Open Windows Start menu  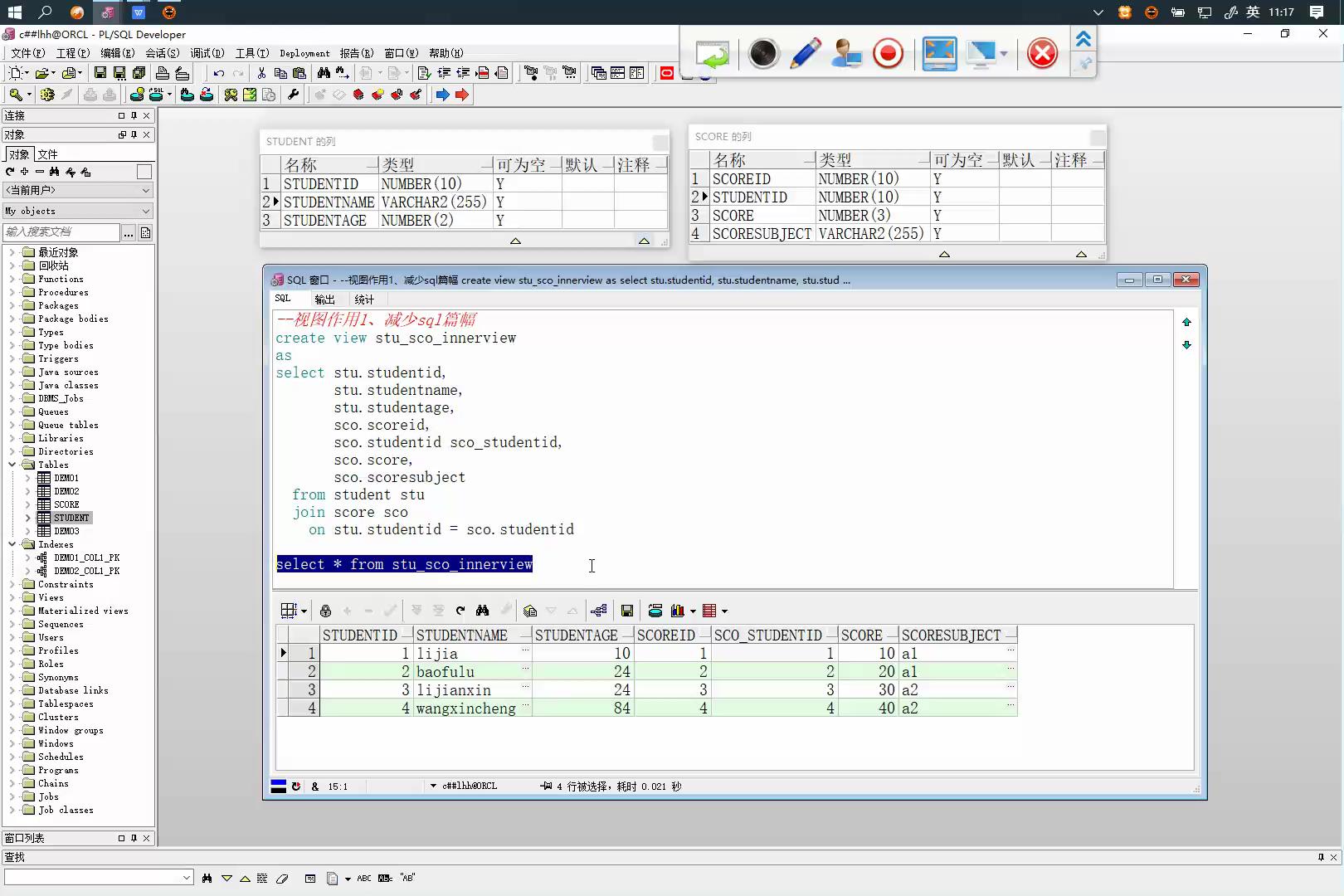tap(14, 12)
